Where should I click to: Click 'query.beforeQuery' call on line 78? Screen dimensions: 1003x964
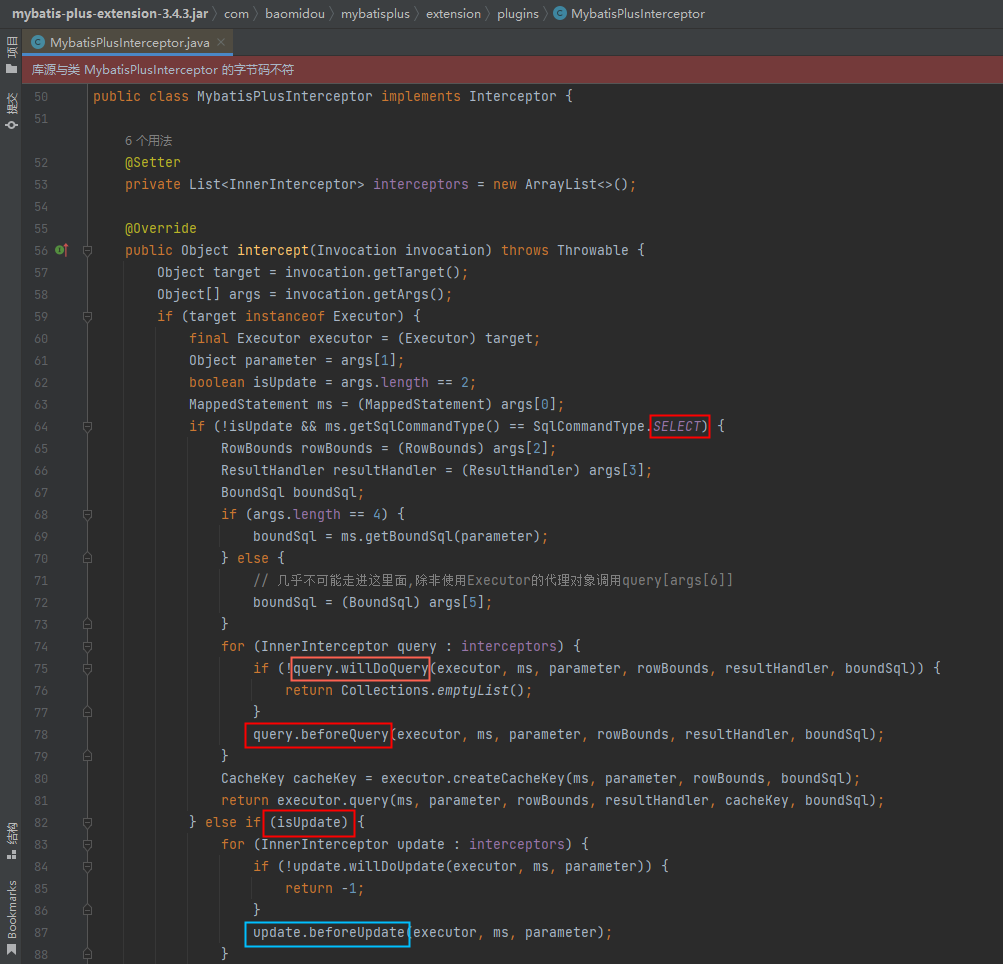point(320,734)
